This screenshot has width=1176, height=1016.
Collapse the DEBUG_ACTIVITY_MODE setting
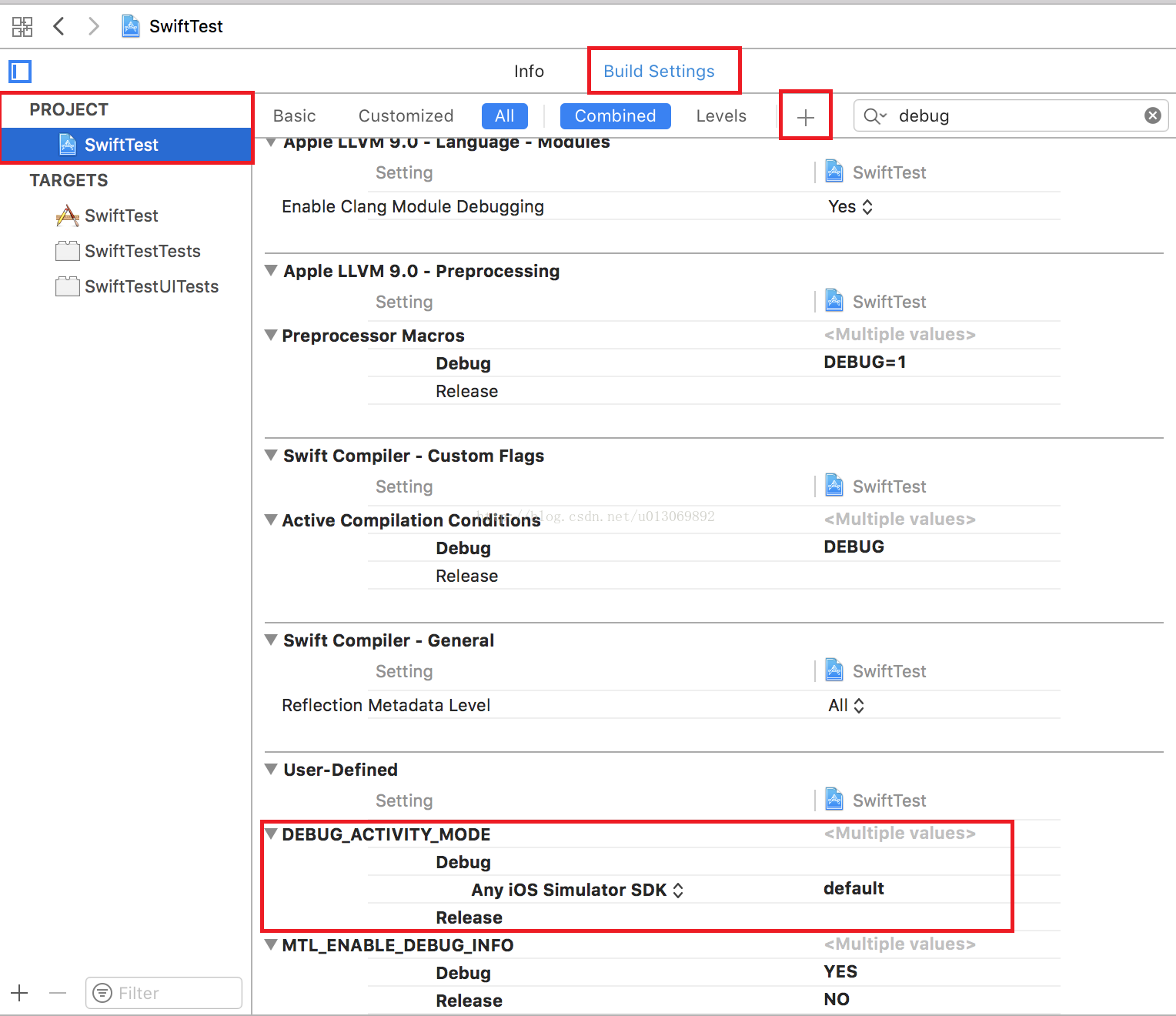[271, 834]
